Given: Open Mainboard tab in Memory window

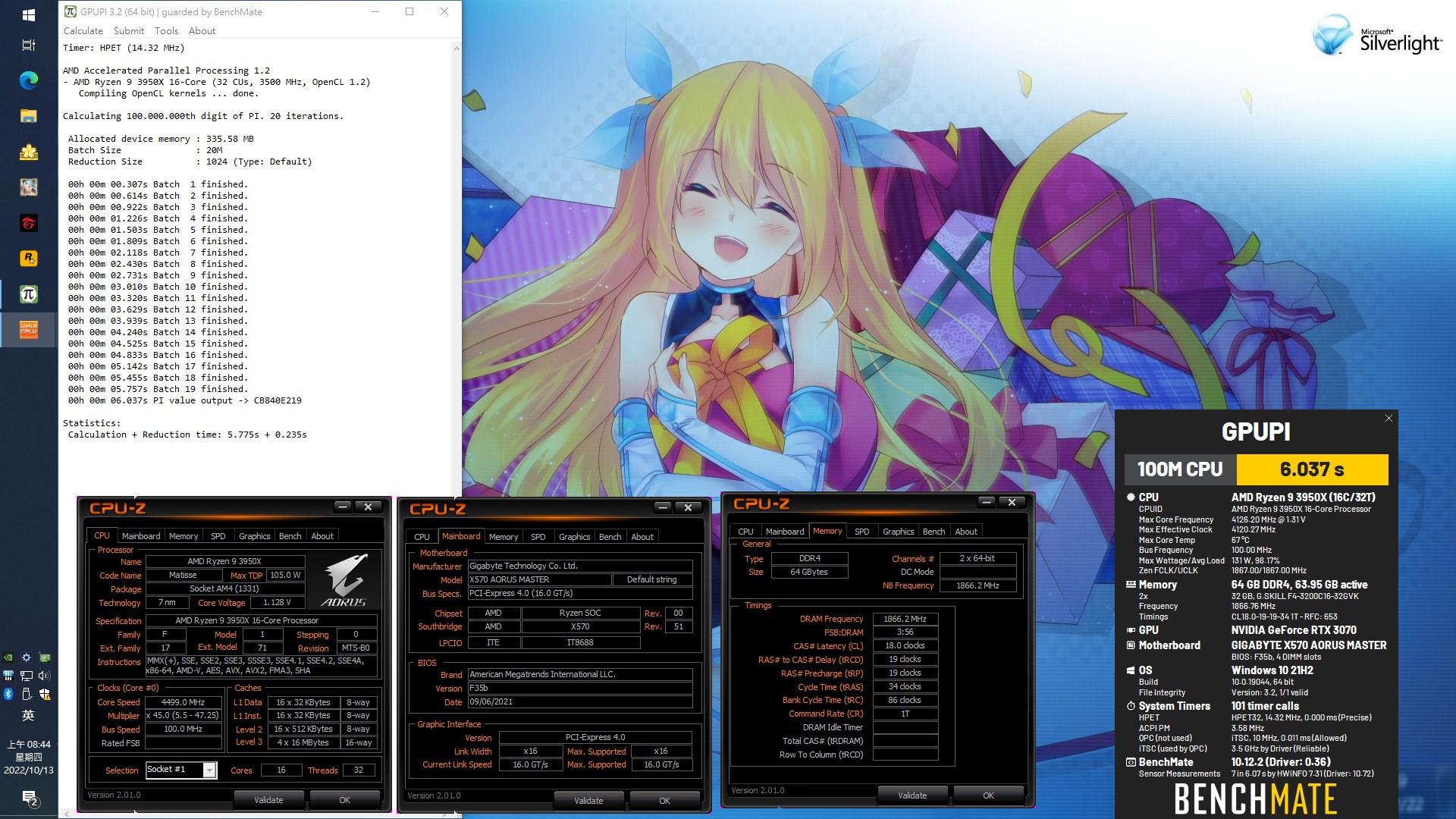Looking at the screenshot, I should (x=785, y=532).
